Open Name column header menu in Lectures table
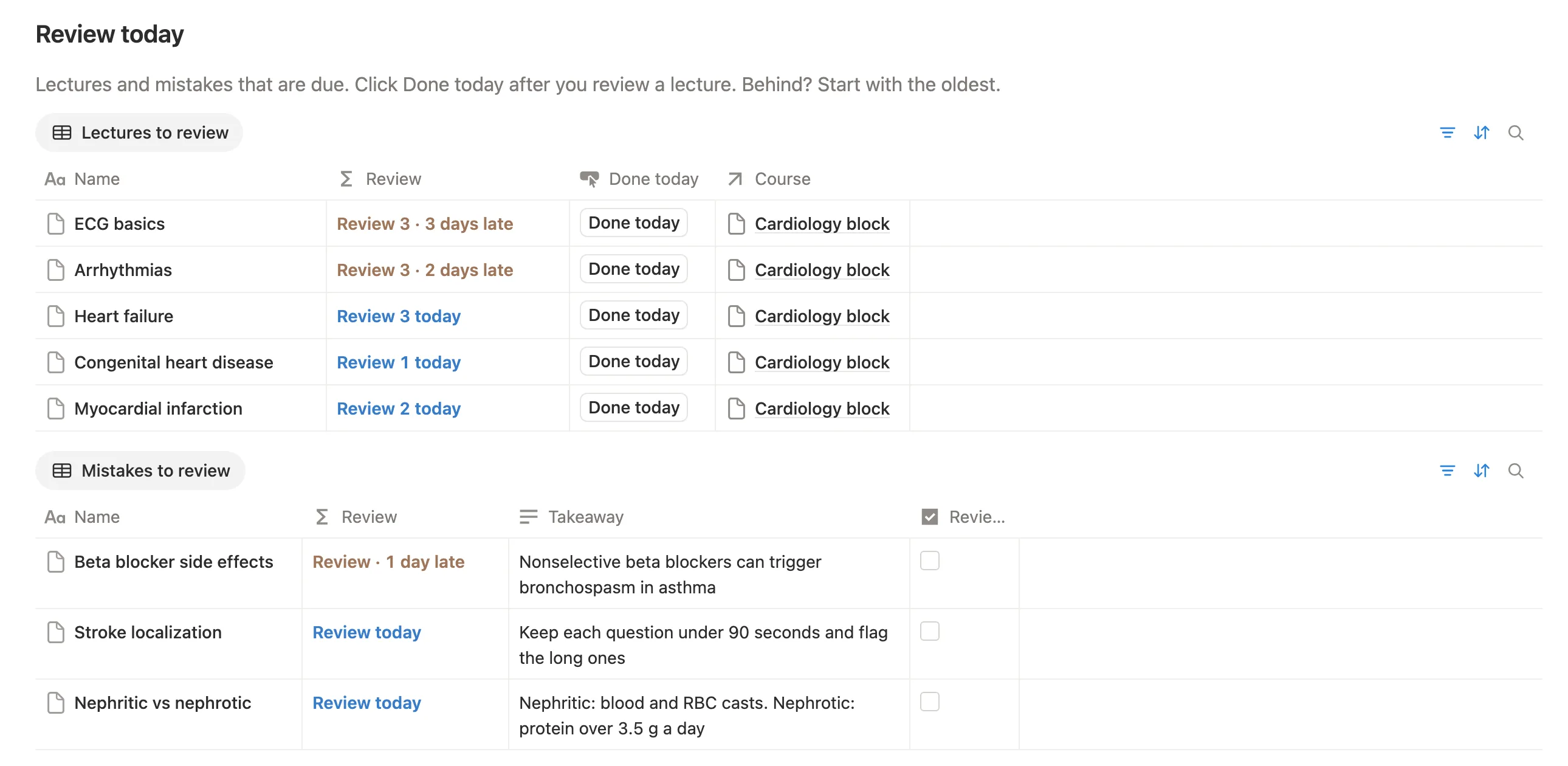Viewport: 1568px width, 766px height. (181, 179)
